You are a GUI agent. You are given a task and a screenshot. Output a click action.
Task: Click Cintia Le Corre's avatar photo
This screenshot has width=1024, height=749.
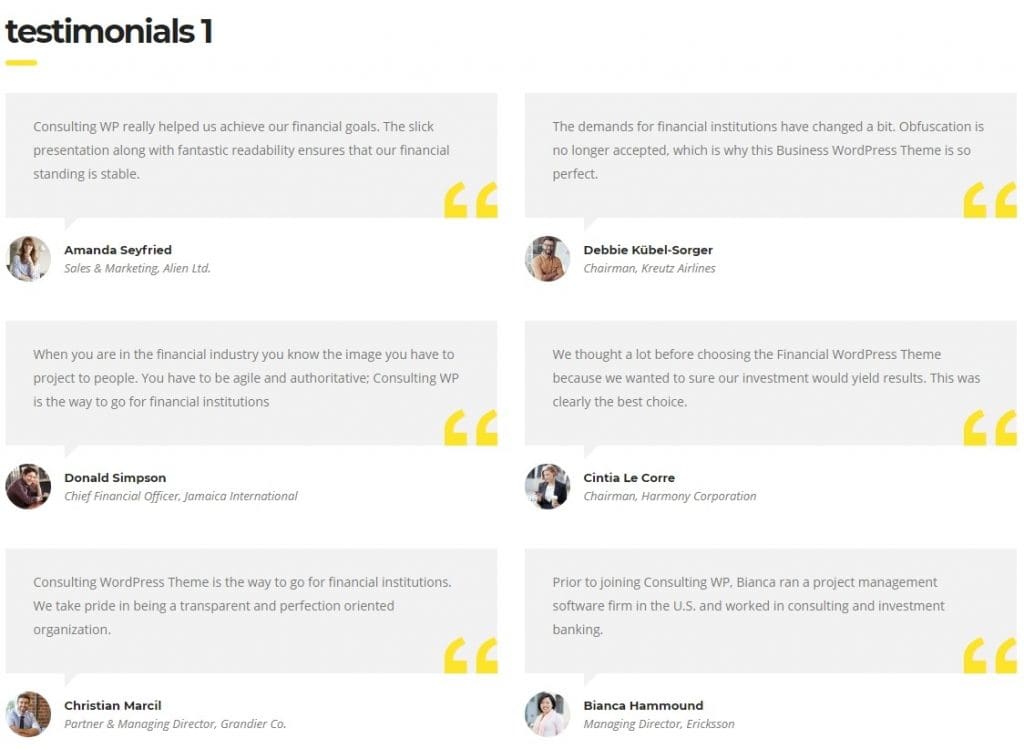[547, 487]
